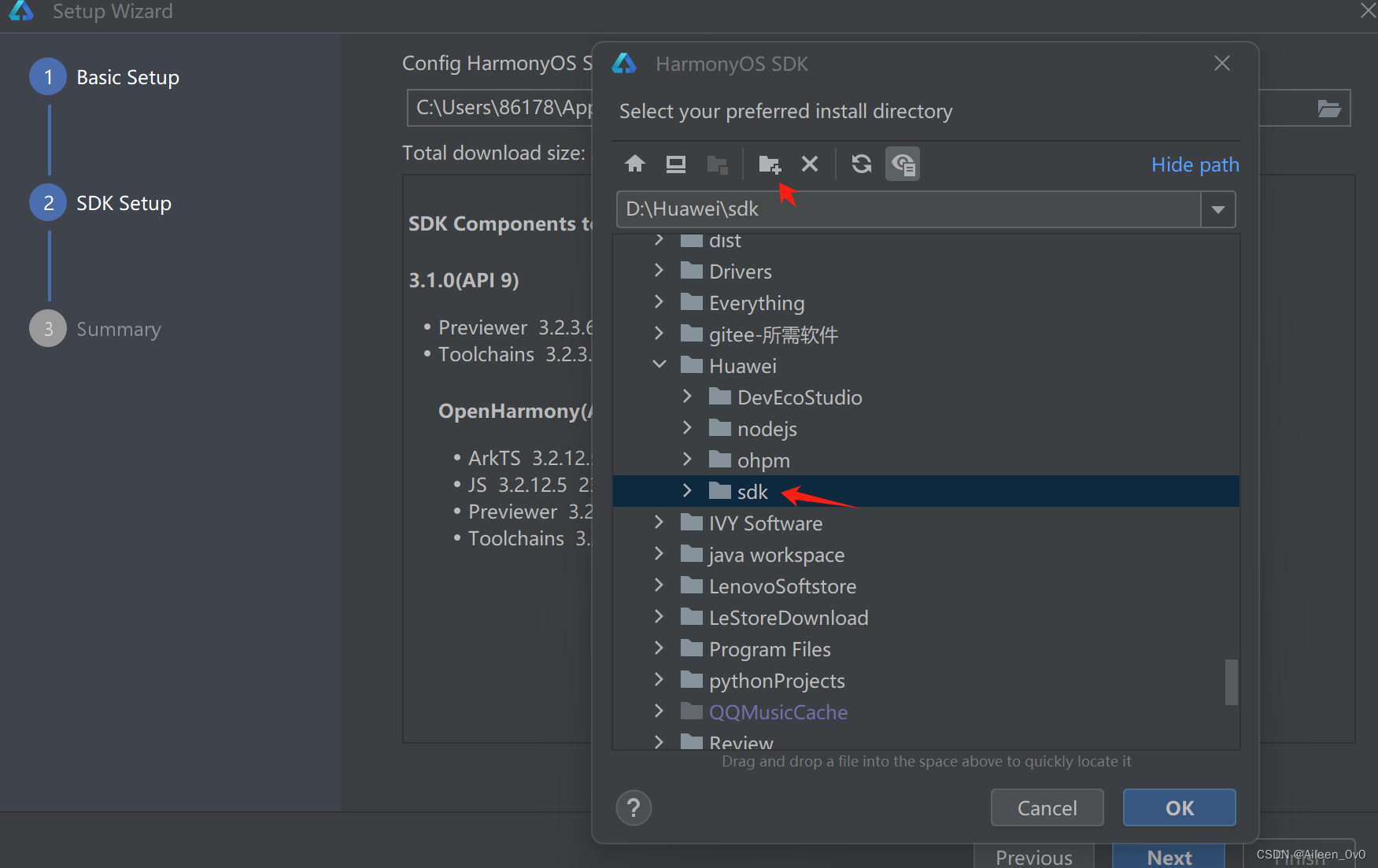Click the D:\Huawei\sdk path field
The image size is (1378, 868).
click(x=909, y=209)
